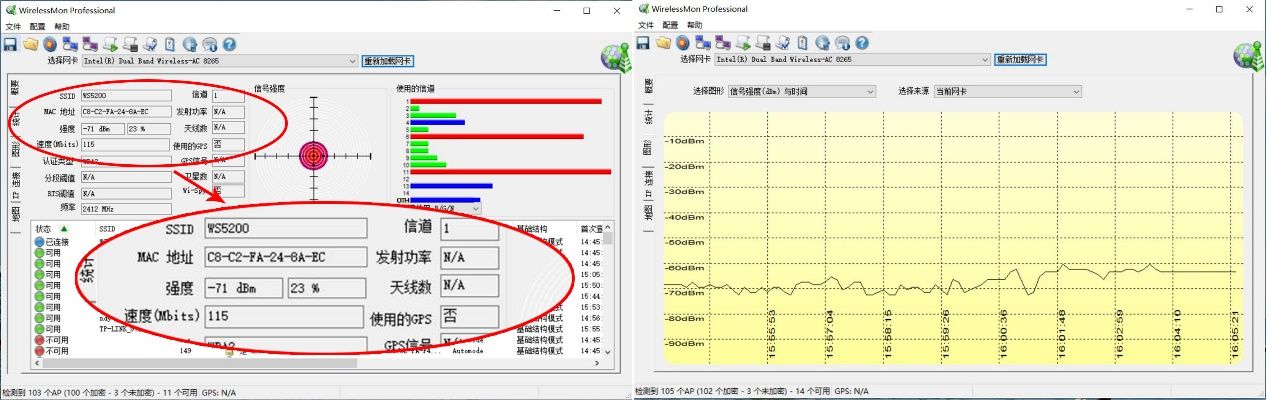1269x400 pixels.
Task: Open help question-mark icon in right window
Action: coord(861,43)
